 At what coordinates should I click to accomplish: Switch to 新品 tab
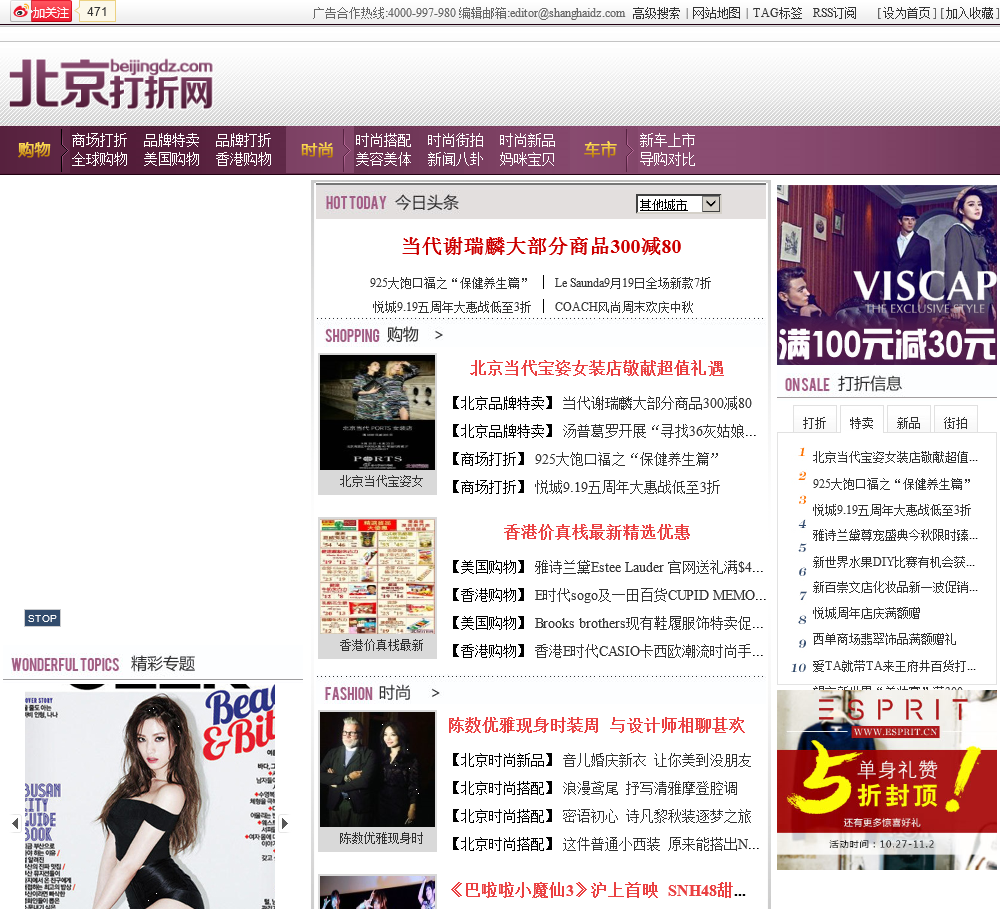(908, 422)
